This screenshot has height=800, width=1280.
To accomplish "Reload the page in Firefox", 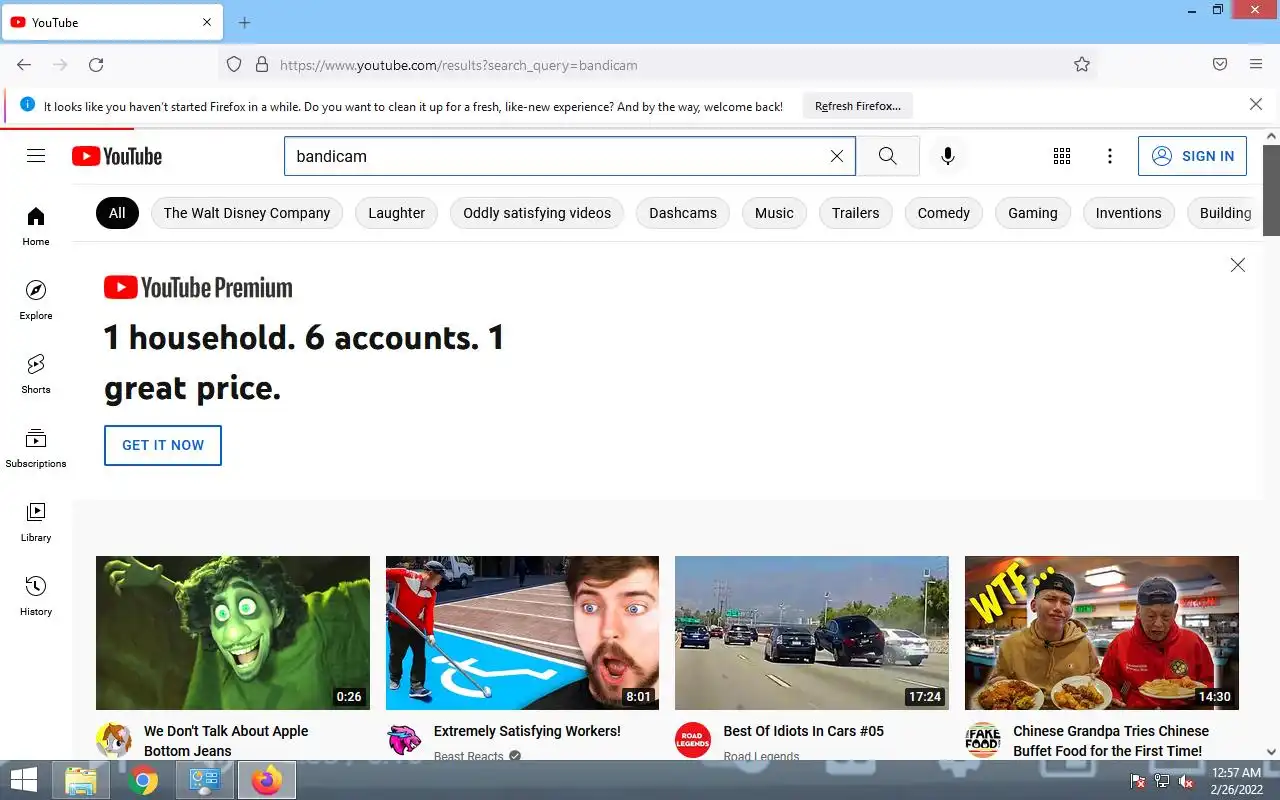I will [x=96, y=65].
